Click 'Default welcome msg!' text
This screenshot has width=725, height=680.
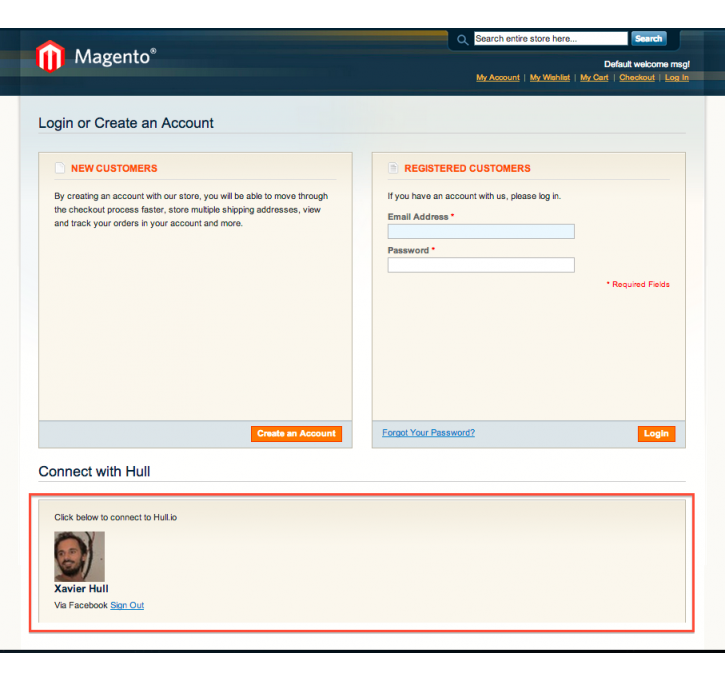pyautogui.click(x=646, y=64)
